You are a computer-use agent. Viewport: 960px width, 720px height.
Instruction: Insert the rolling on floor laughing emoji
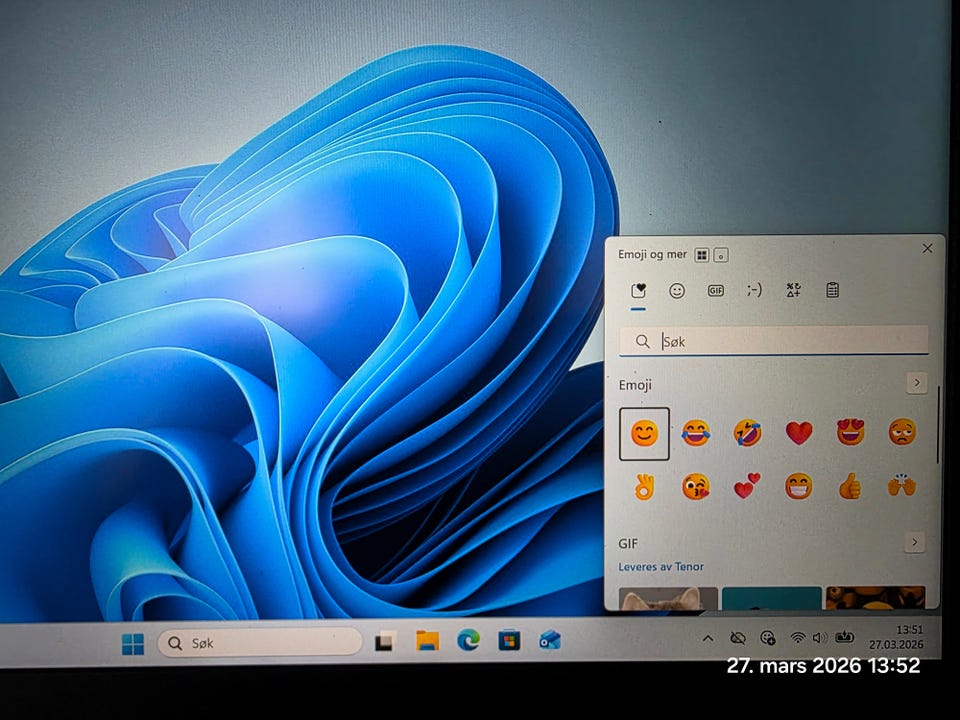pos(748,433)
